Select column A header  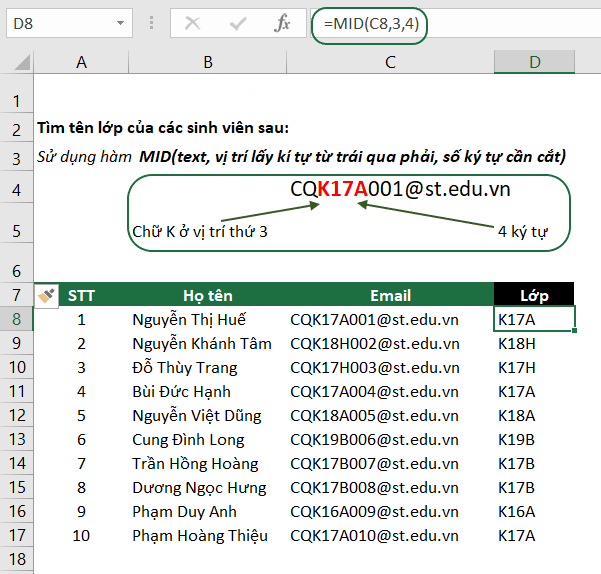point(81,62)
